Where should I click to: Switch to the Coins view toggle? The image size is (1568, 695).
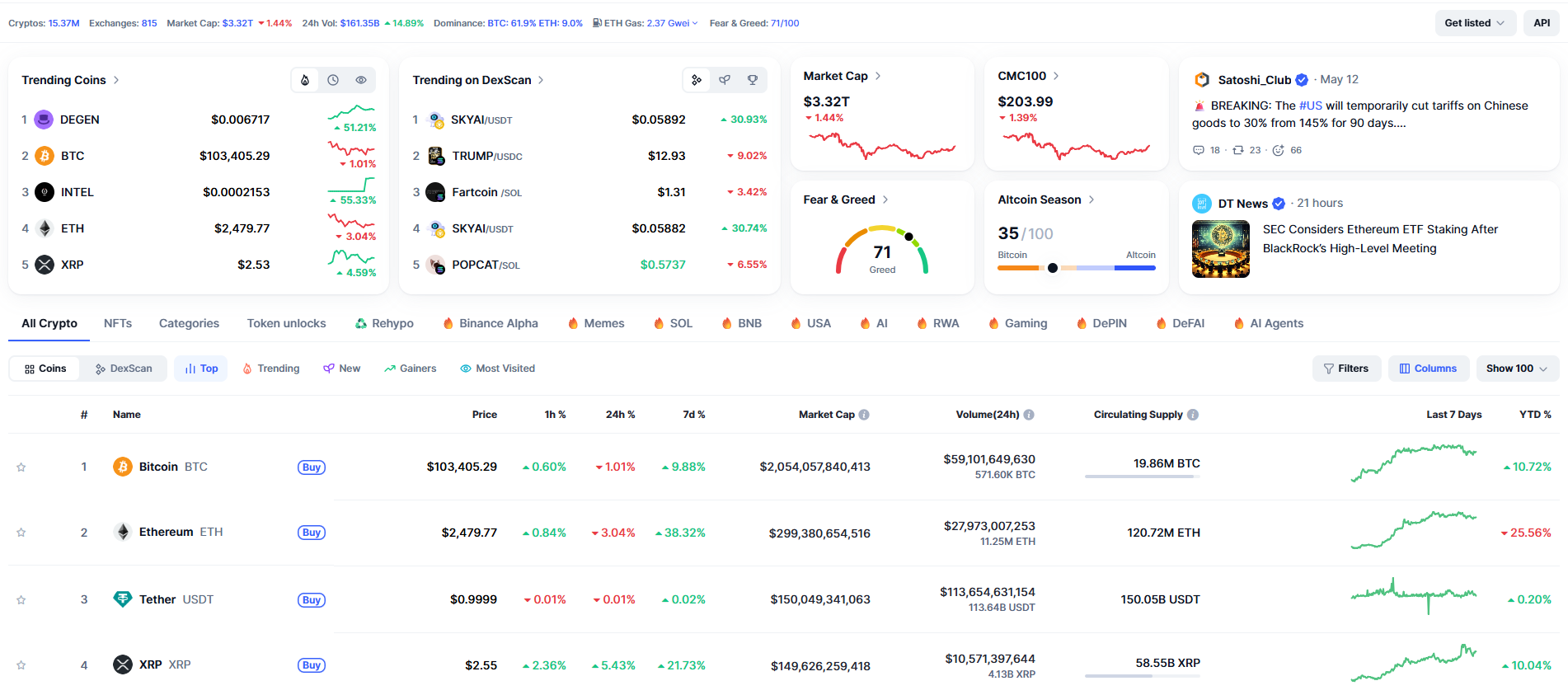[x=45, y=369]
